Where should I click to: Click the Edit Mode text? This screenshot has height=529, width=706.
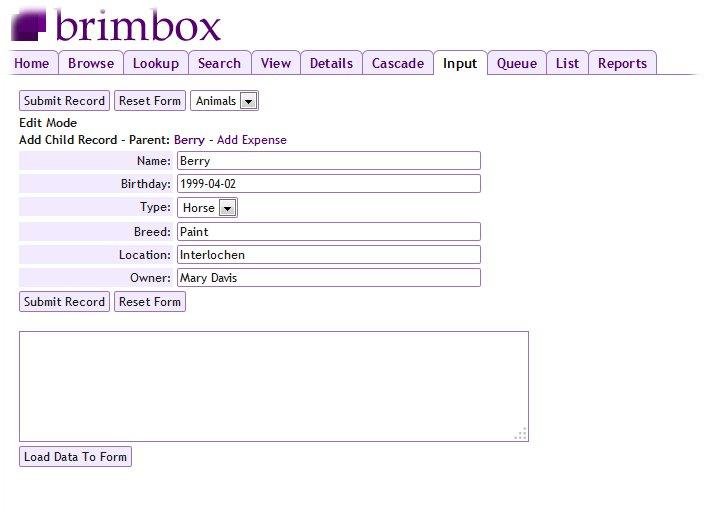pyautogui.click(x=48, y=123)
